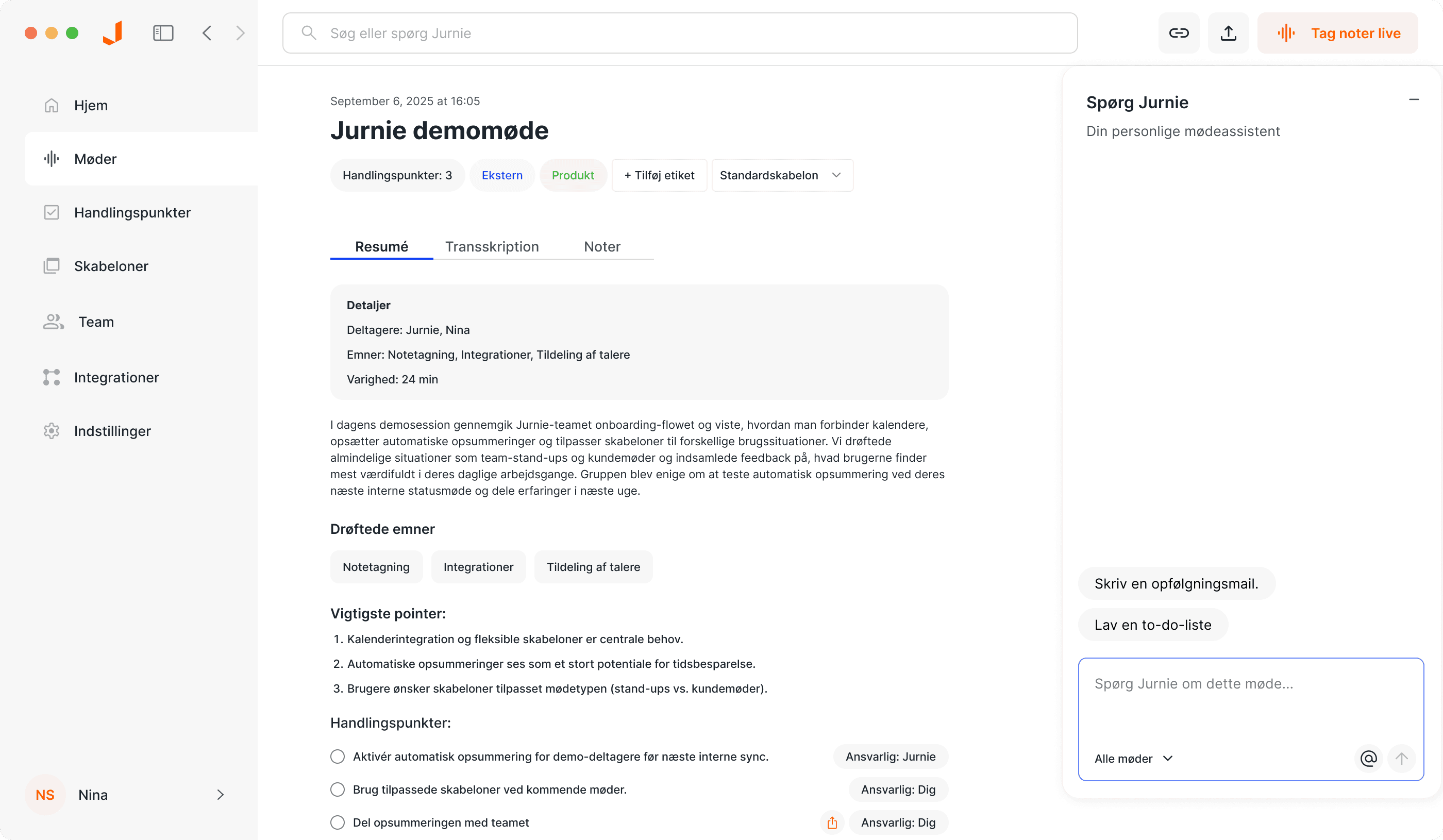Screen dimensions: 1443x840
Task: Open the Standardskabelon dropdown
Action: pos(782,175)
